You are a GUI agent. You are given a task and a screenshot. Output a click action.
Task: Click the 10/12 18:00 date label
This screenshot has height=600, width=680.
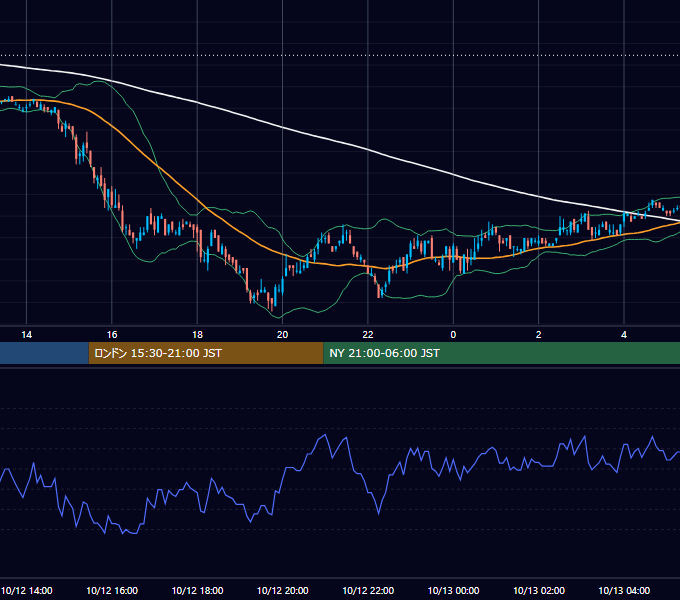pyautogui.click(x=197, y=590)
